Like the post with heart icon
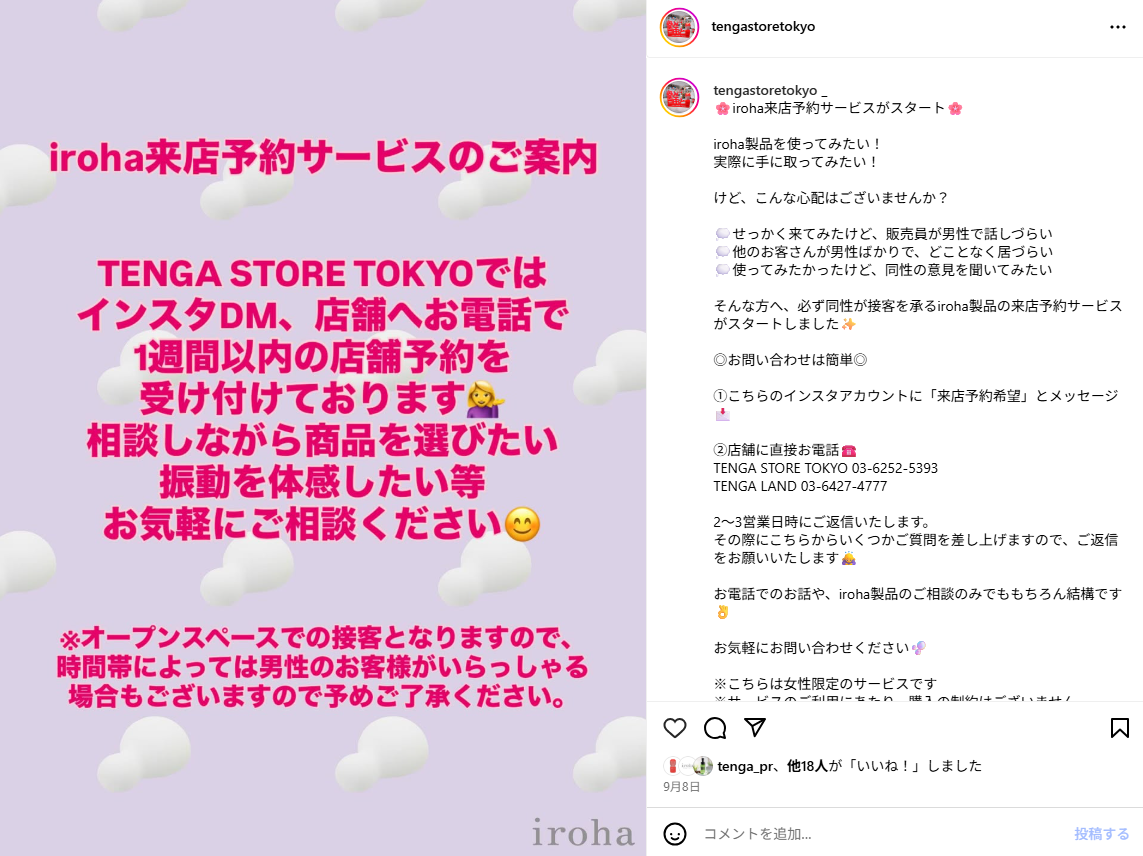Image resolution: width=1143 pixels, height=856 pixels. click(675, 728)
